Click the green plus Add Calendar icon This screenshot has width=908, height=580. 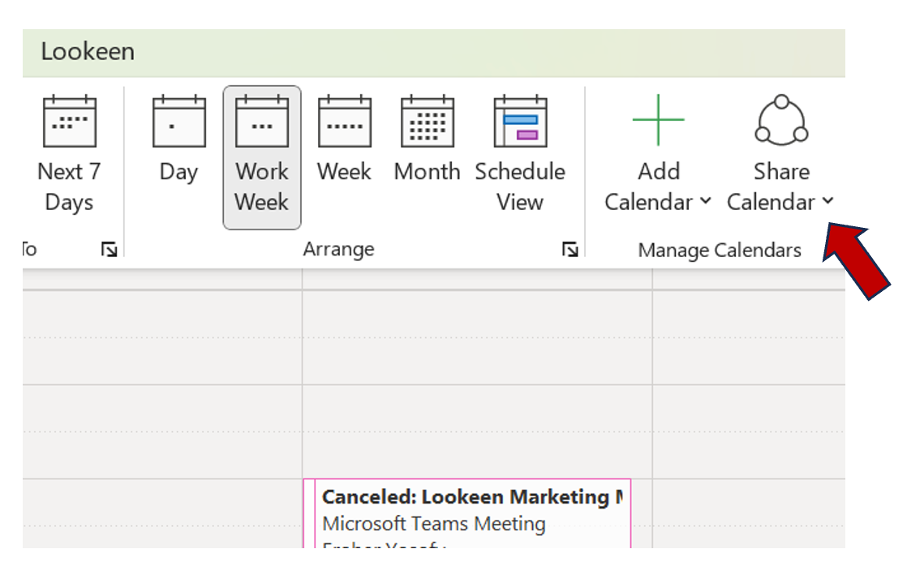pyautogui.click(x=658, y=120)
